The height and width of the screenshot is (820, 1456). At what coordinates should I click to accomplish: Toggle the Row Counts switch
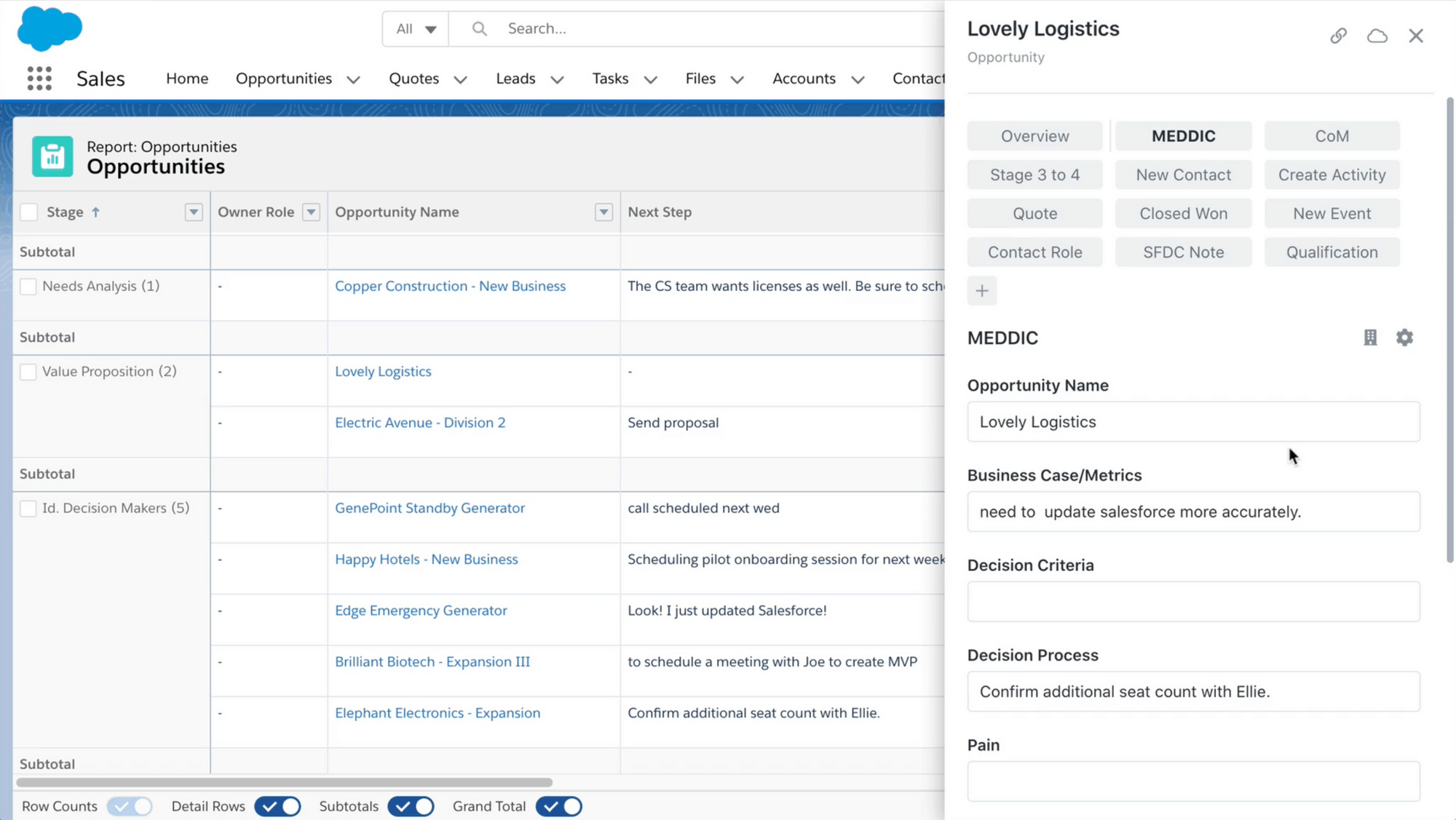pos(130,806)
